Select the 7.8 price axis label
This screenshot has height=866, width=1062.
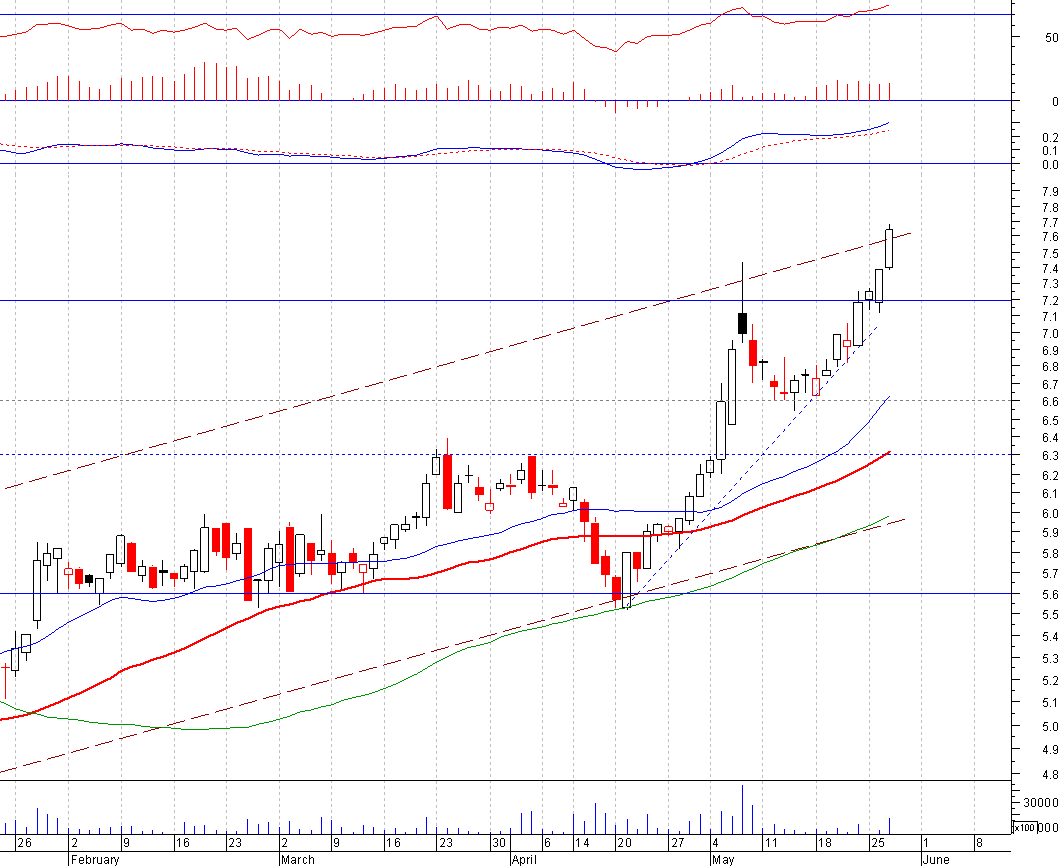(x=1050, y=207)
